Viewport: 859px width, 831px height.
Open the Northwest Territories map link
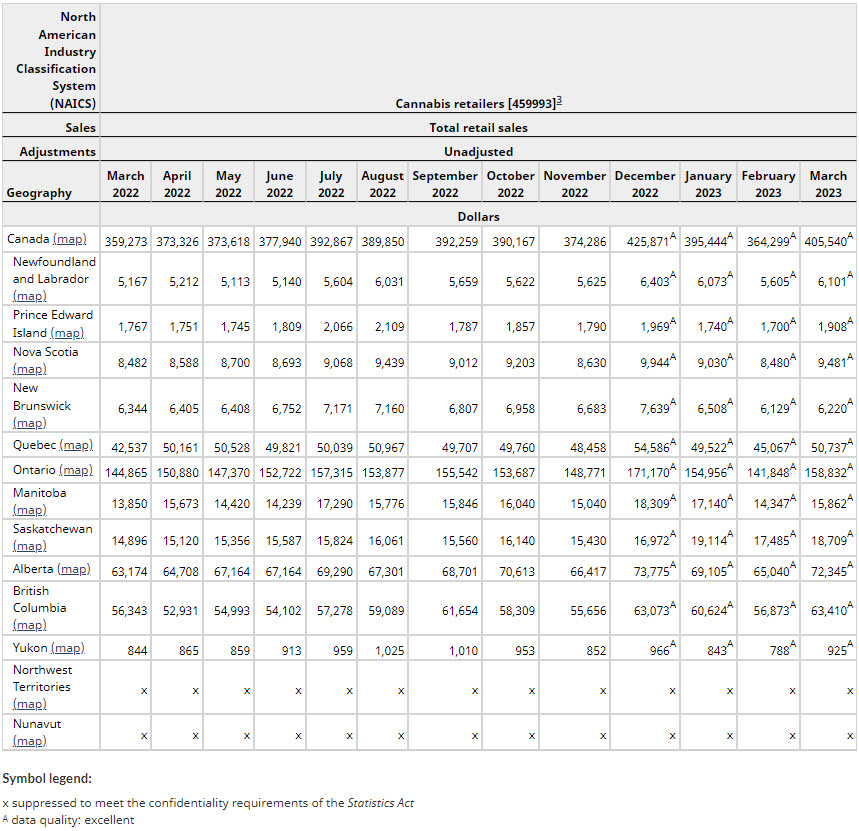(x=29, y=704)
